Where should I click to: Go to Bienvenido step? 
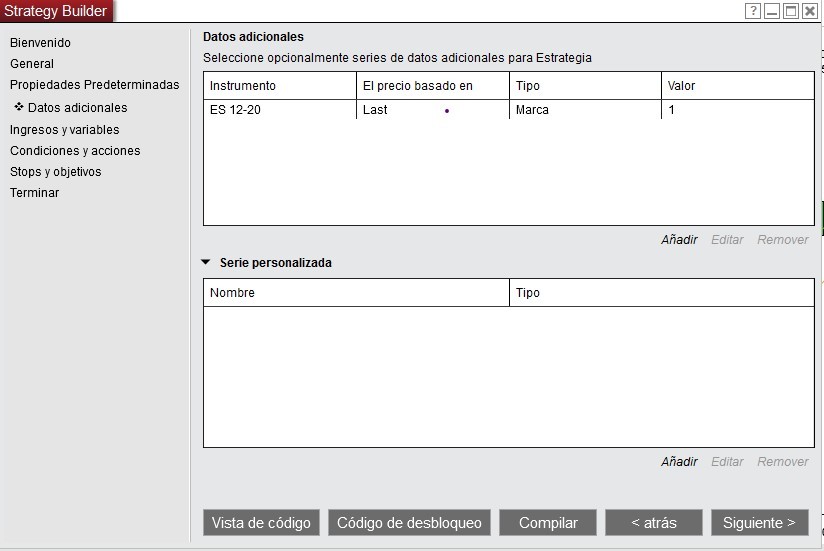[40, 43]
